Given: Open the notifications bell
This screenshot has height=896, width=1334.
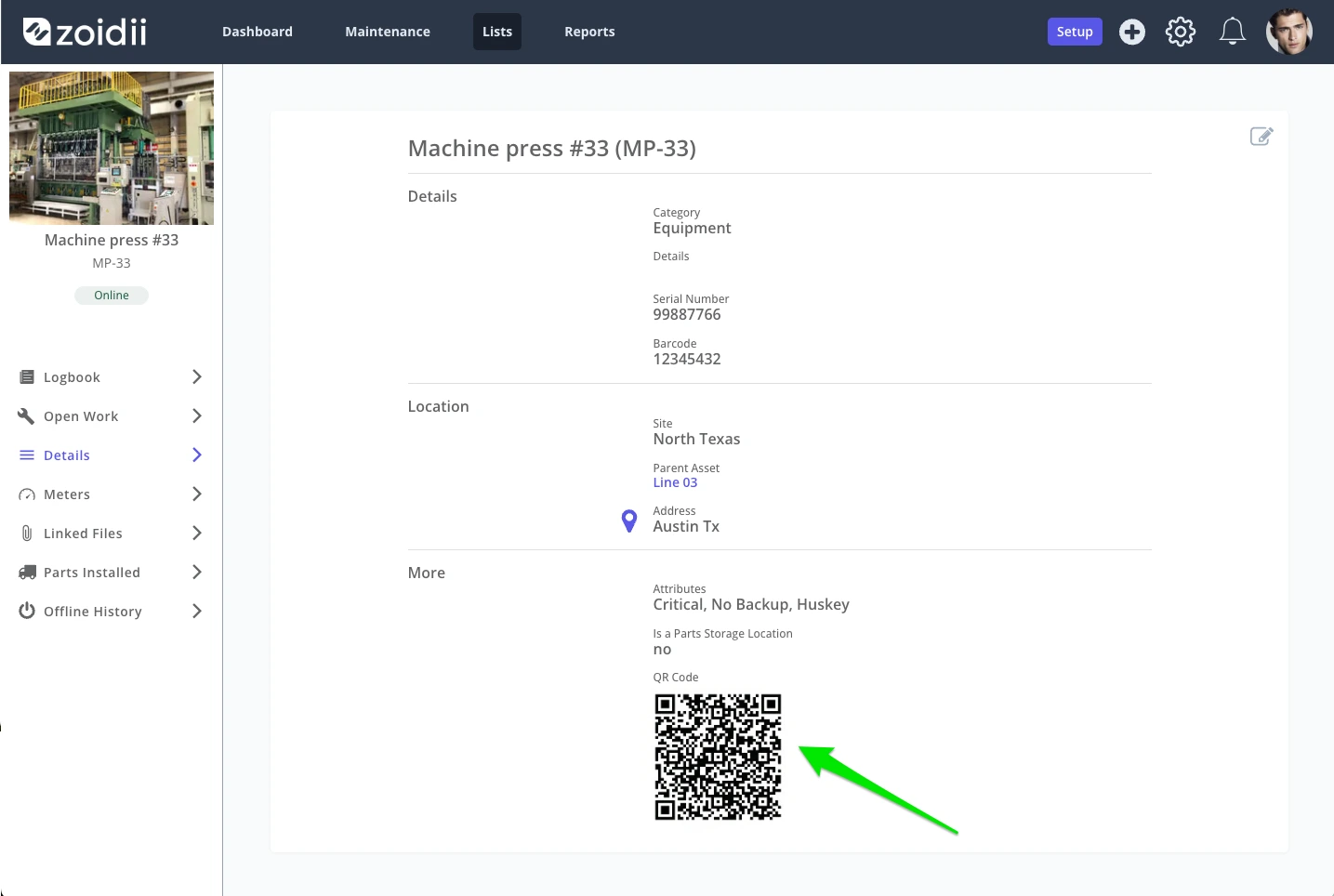Looking at the screenshot, I should [x=1233, y=32].
